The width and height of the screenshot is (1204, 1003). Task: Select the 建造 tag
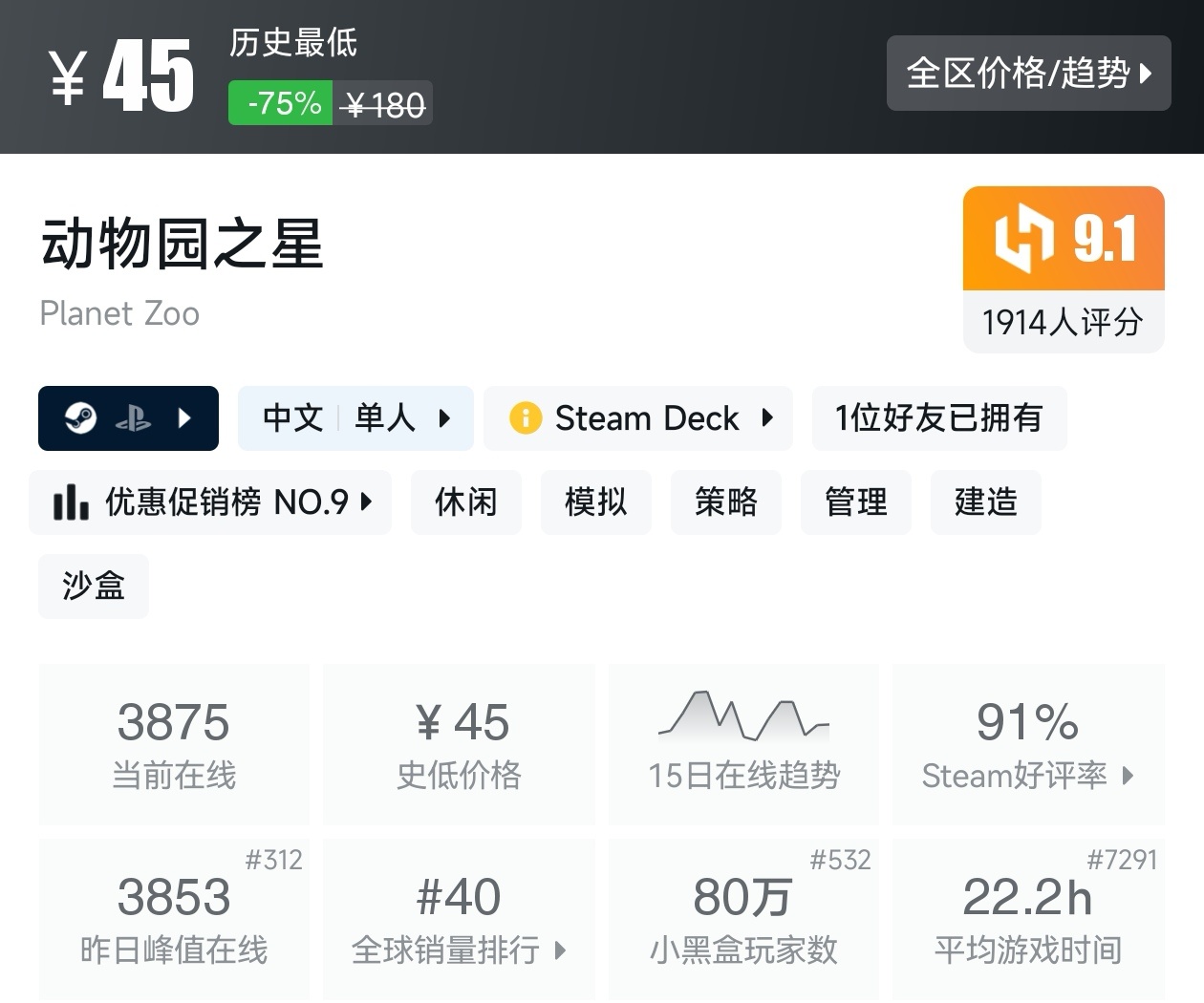pos(986,501)
